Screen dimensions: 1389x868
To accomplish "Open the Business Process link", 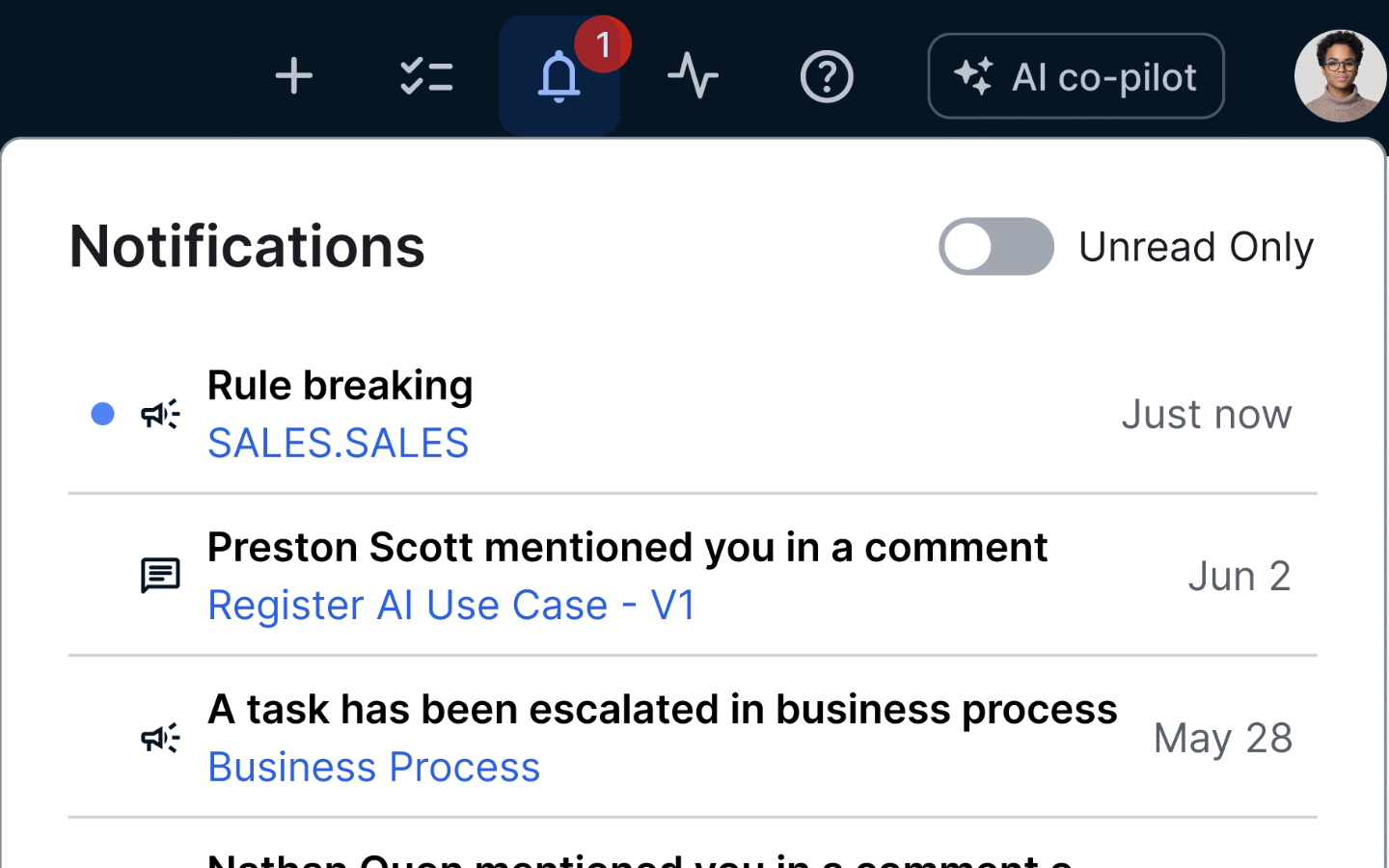I will pos(373,767).
